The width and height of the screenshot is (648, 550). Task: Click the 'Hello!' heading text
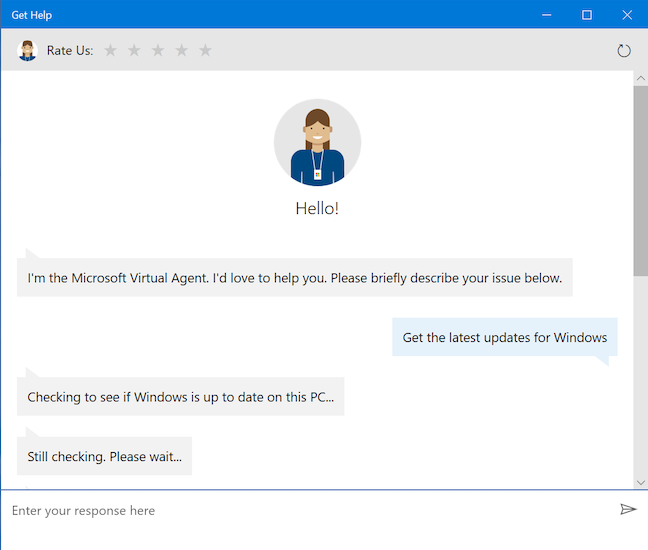[x=317, y=209]
